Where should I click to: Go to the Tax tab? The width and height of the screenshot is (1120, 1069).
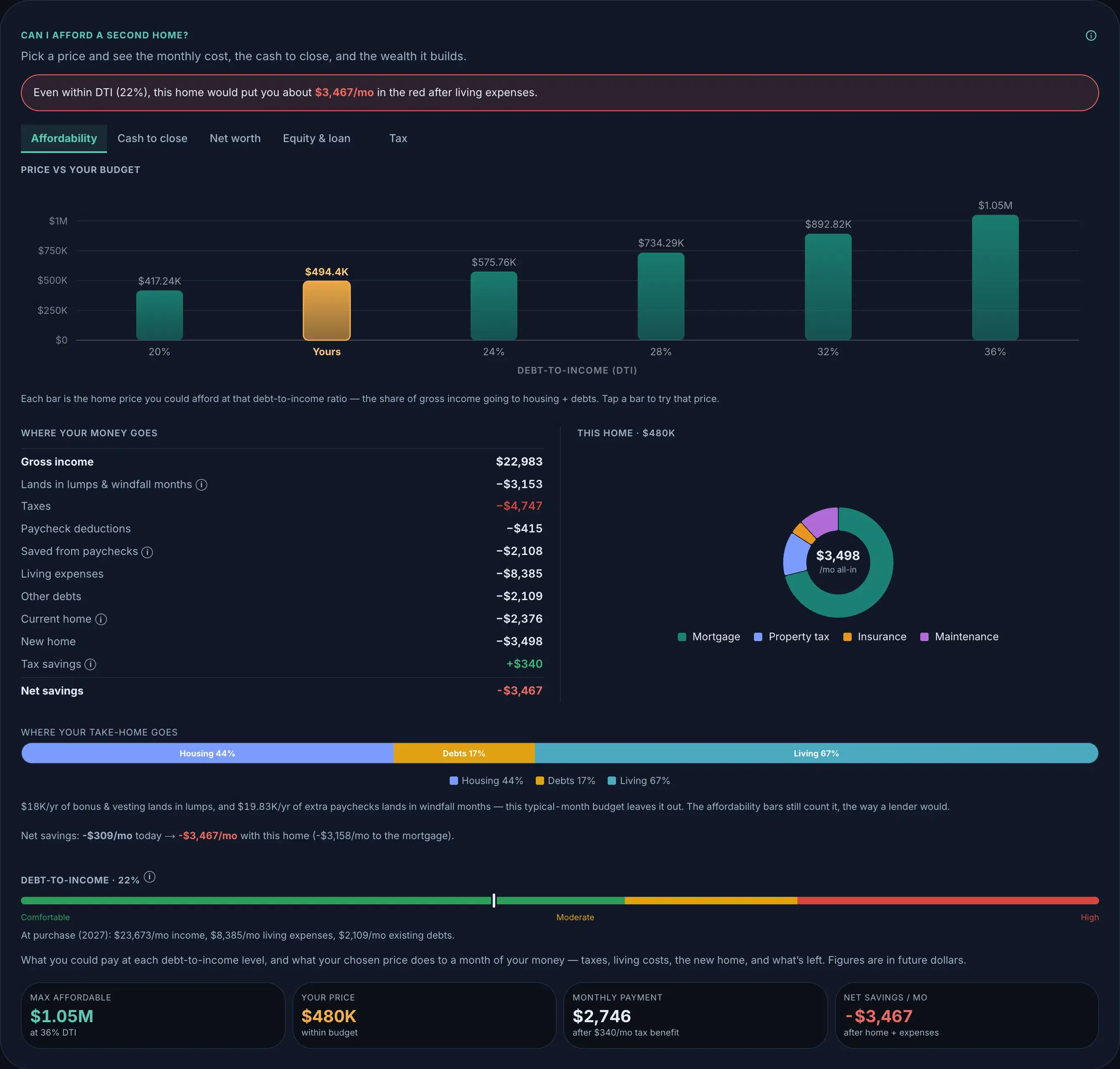(x=398, y=138)
